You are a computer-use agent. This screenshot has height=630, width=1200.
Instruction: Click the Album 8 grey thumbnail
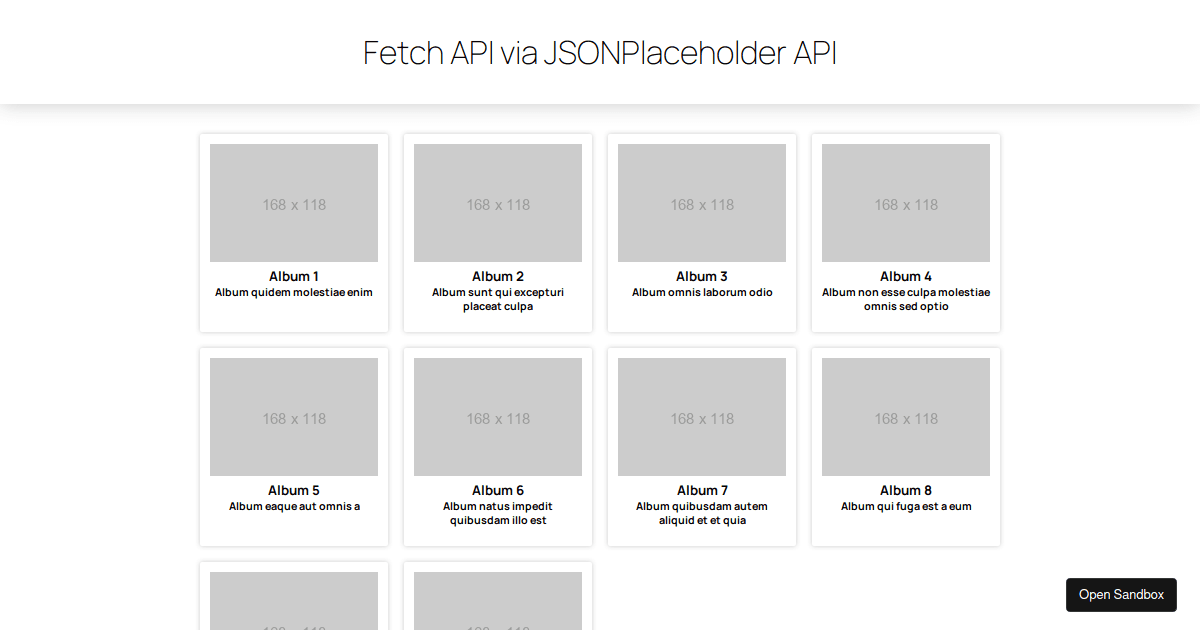point(905,416)
